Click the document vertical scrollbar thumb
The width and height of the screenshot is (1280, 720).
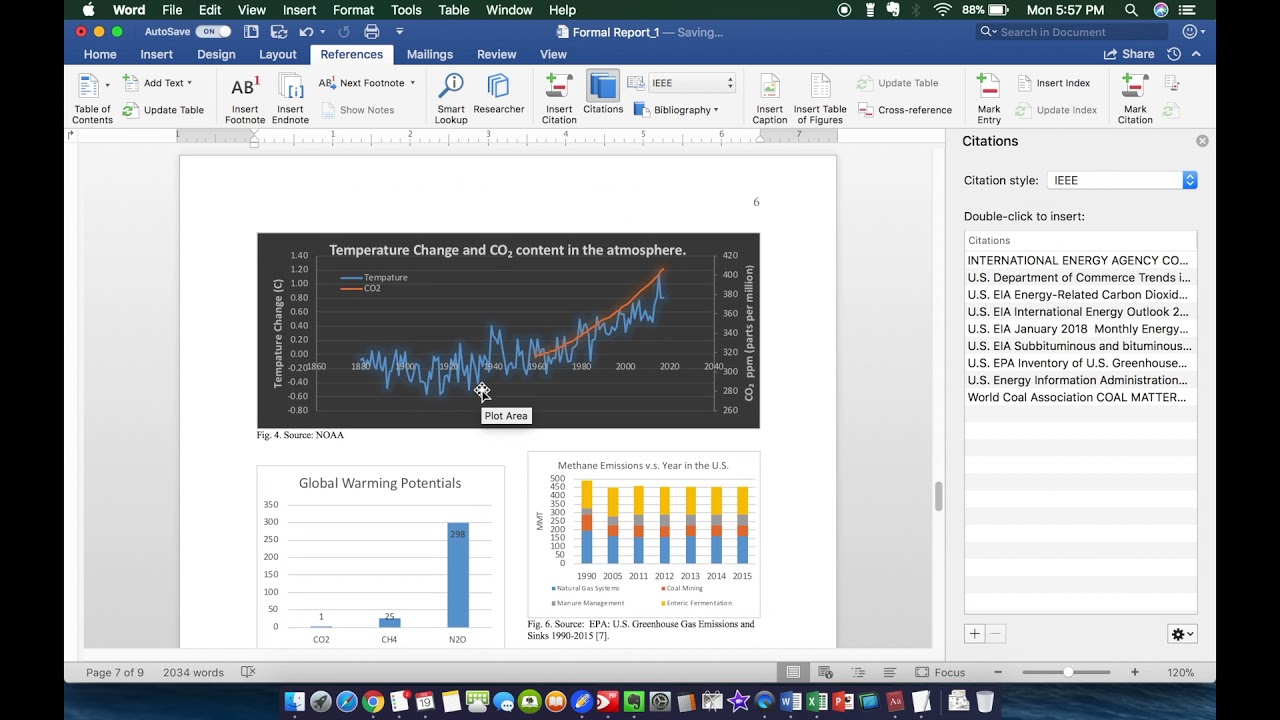(939, 496)
